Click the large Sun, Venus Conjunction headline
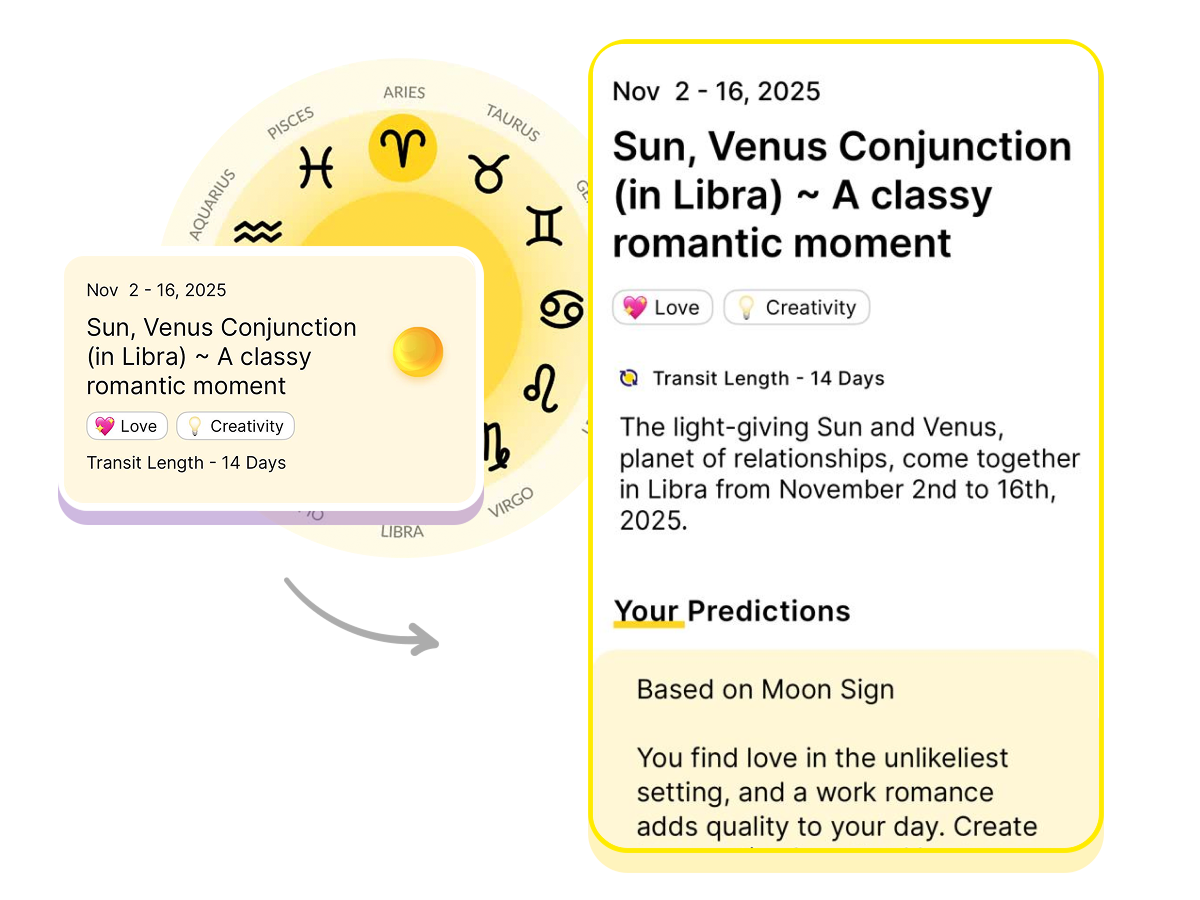The image size is (1200, 900). pyautogui.click(x=842, y=195)
